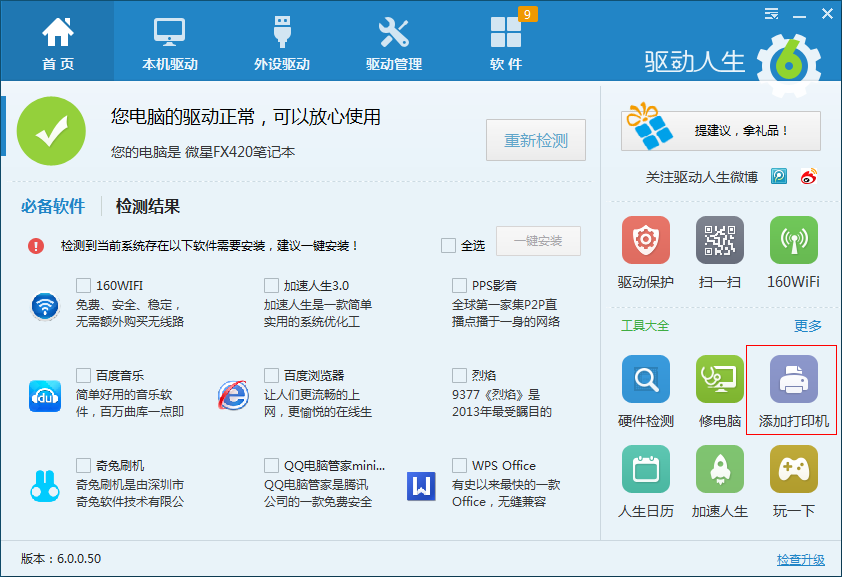This screenshot has width=842, height=577.
Task: Open the 更多 tools link
Action: (x=808, y=326)
